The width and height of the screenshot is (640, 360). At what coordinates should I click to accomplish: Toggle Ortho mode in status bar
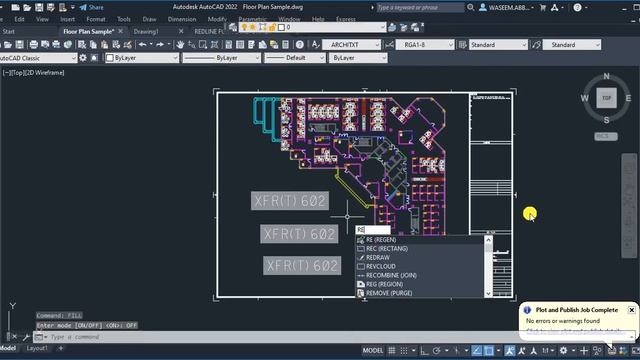point(424,351)
